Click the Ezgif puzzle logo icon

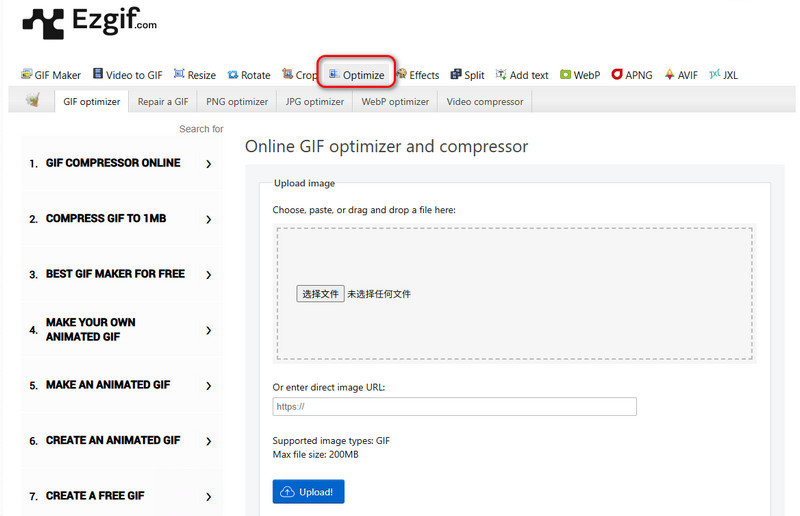(x=43, y=23)
